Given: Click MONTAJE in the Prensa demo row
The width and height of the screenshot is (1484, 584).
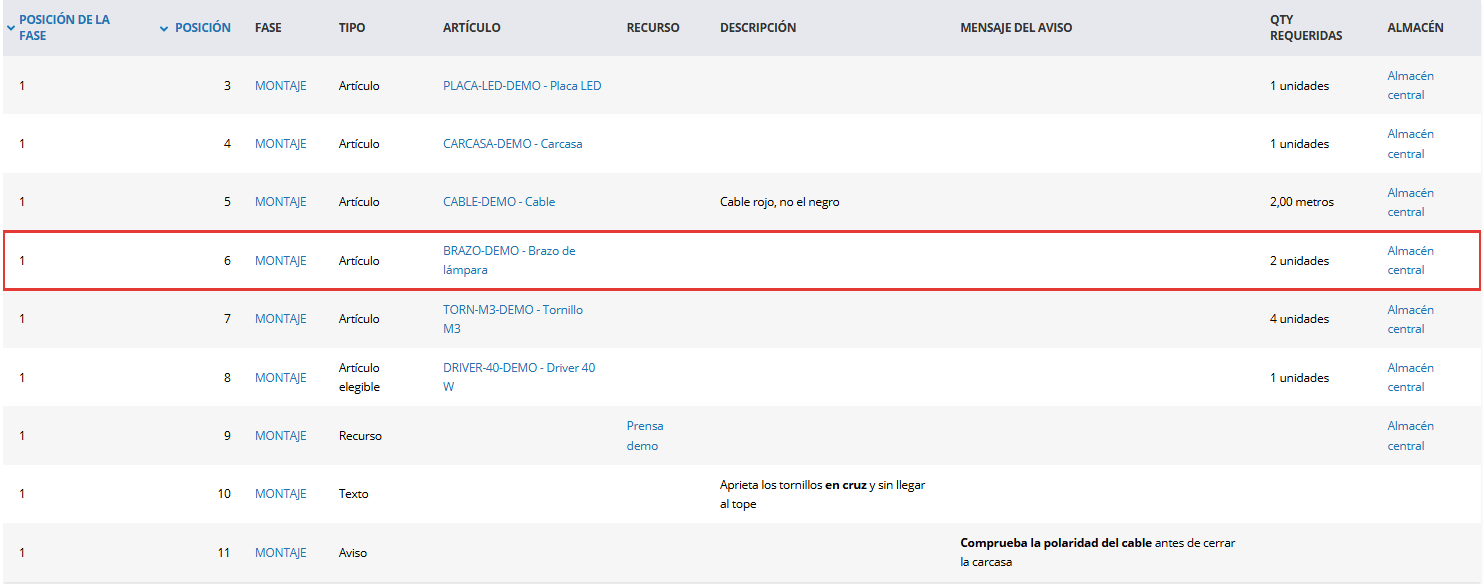Looking at the screenshot, I should tap(280, 436).
